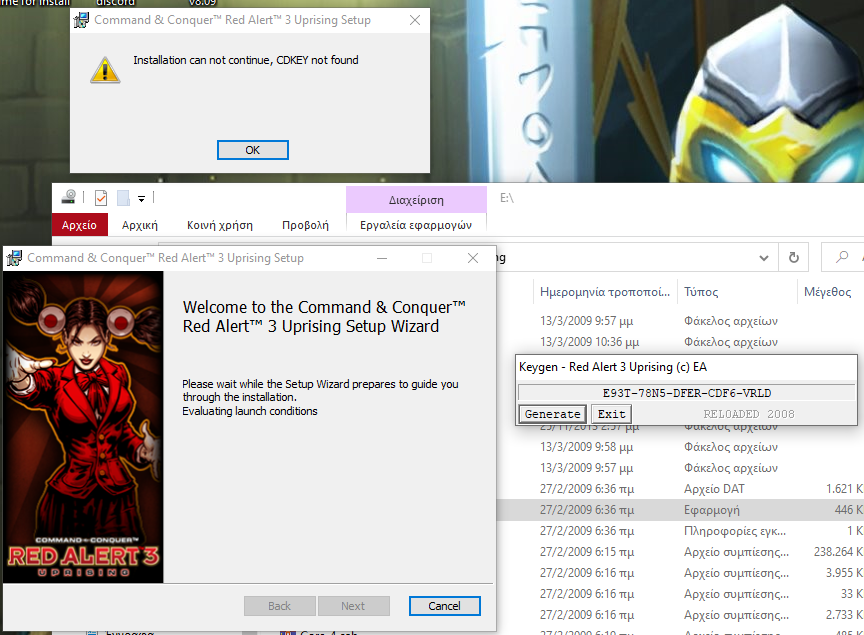Exit the Keygen window

pyautogui.click(x=612, y=414)
